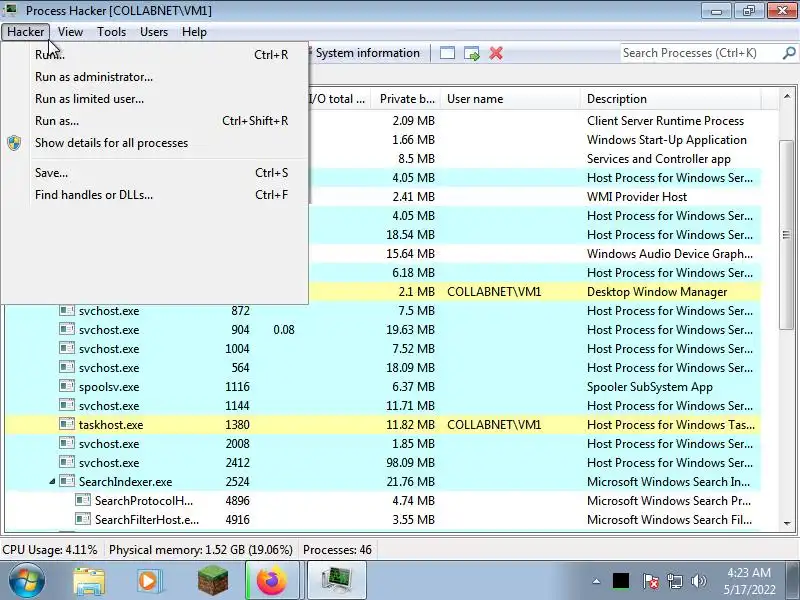Viewport: 800px width, 600px height.
Task: Click the search magnifier icon
Action: point(789,53)
